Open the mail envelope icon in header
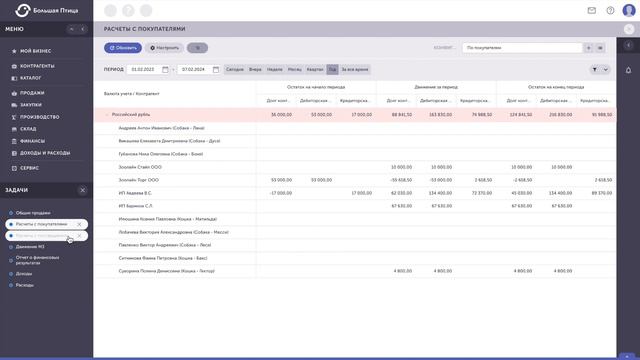Image resolution: width=640 pixels, height=360 pixels. (x=591, y=11)
